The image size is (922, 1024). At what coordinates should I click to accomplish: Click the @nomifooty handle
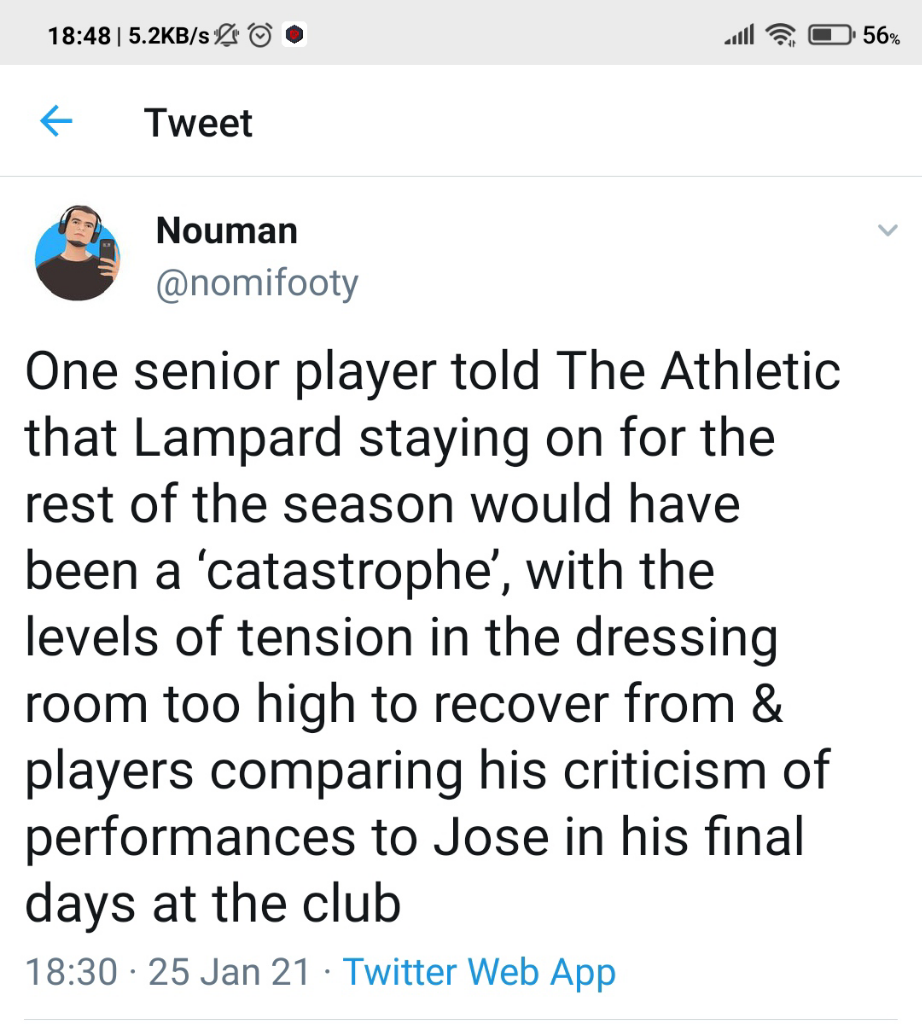click(257, 284)
